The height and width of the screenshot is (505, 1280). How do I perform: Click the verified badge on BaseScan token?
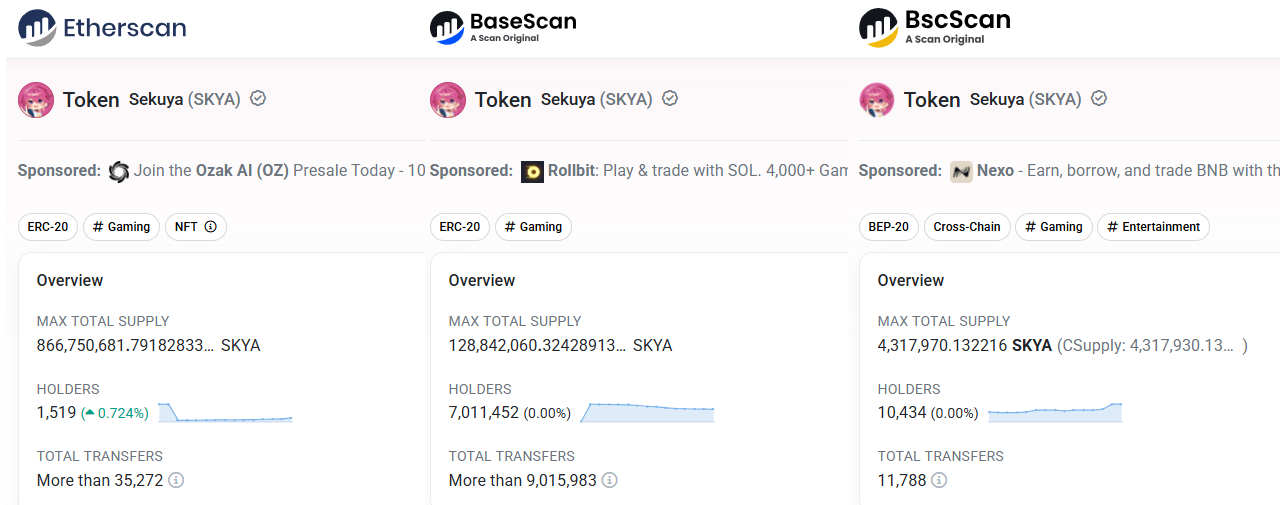pyautogui.click(x=670, y=99)
